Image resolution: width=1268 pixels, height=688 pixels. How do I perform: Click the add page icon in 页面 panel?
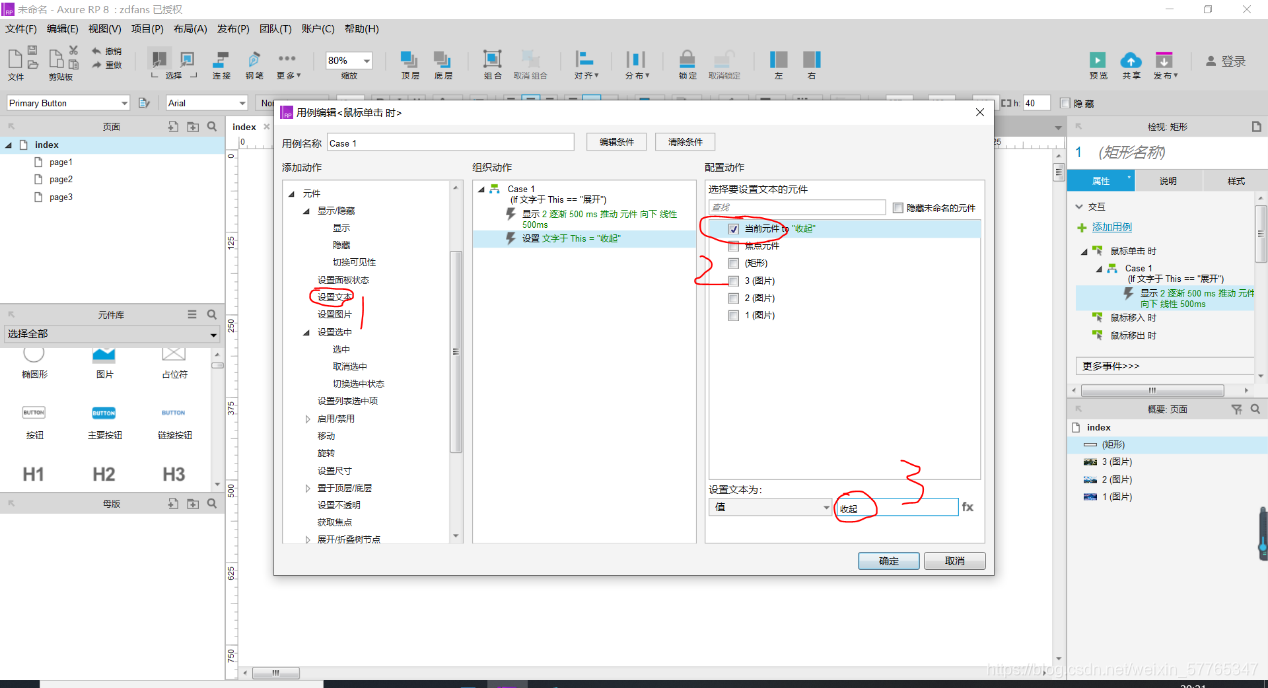pyautogui.click(x=172, y=127)
